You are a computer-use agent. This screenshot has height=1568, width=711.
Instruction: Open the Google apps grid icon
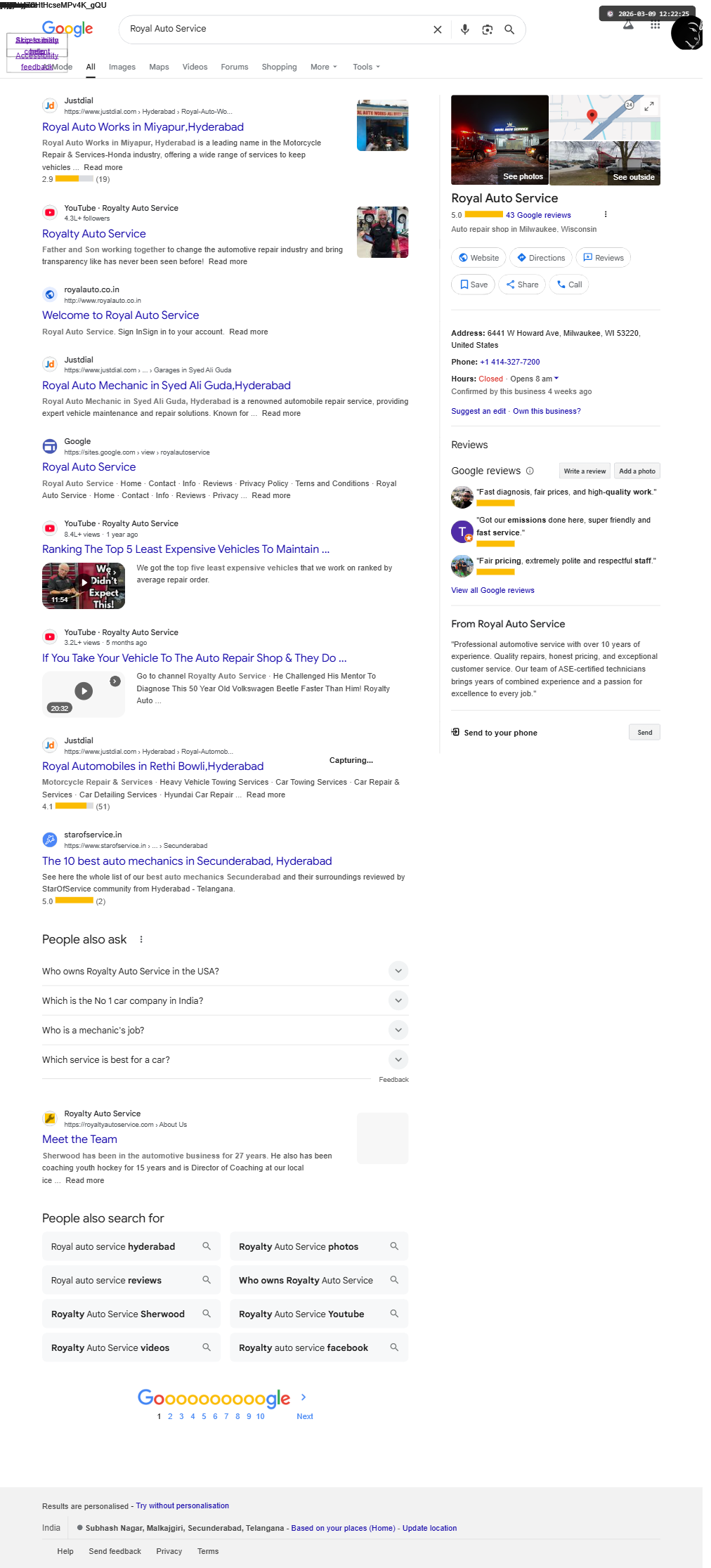pyautogui.click(x=655, y=25)
